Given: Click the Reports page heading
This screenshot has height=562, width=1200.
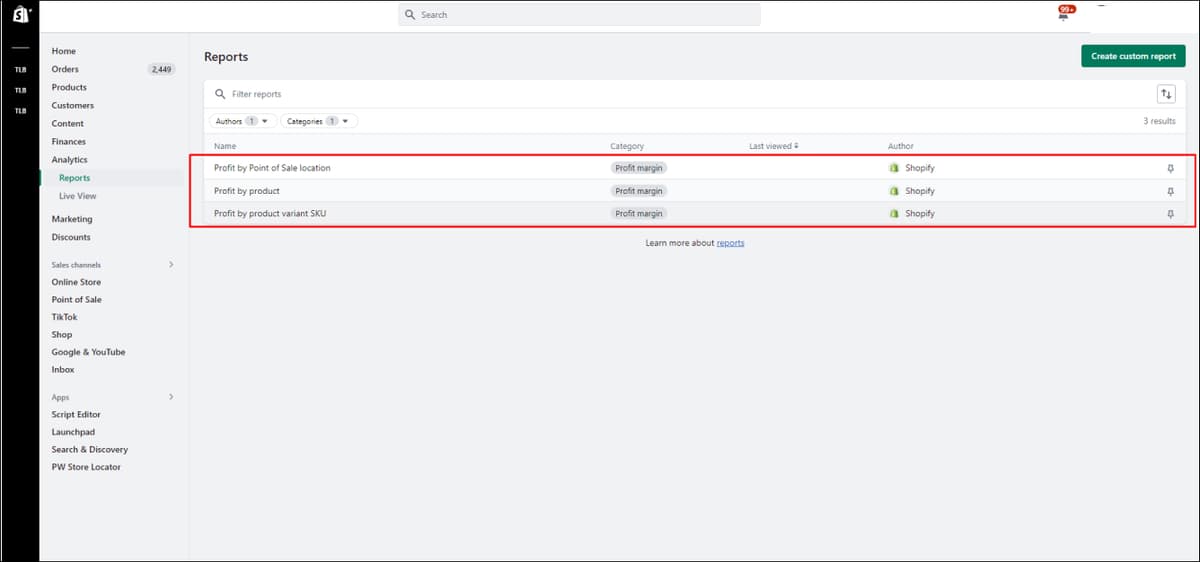Looking at the screenshot, I should (x=226, y=57).
